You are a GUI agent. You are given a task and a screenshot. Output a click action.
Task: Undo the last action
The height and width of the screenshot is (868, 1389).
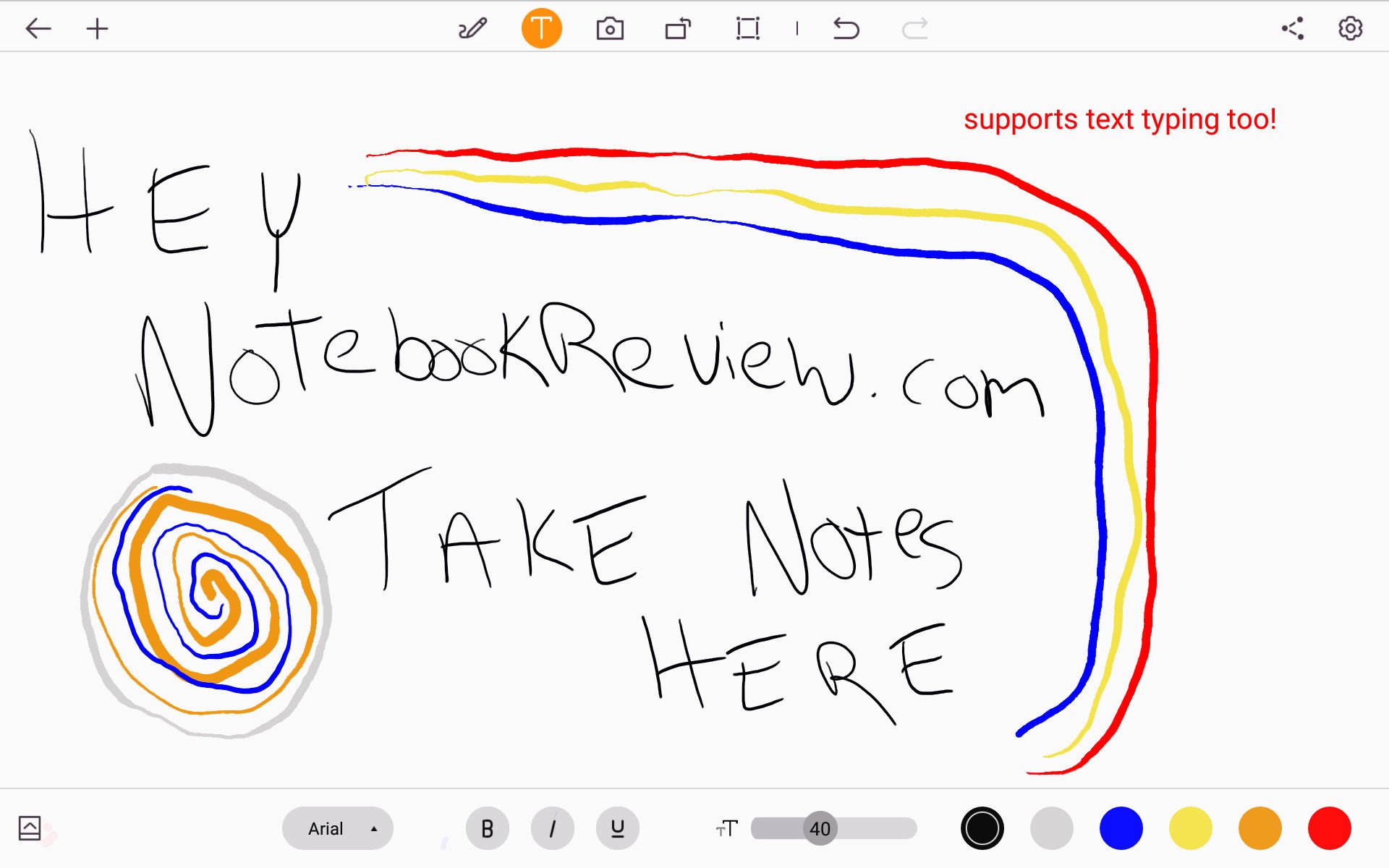click(x=846, y=29)
